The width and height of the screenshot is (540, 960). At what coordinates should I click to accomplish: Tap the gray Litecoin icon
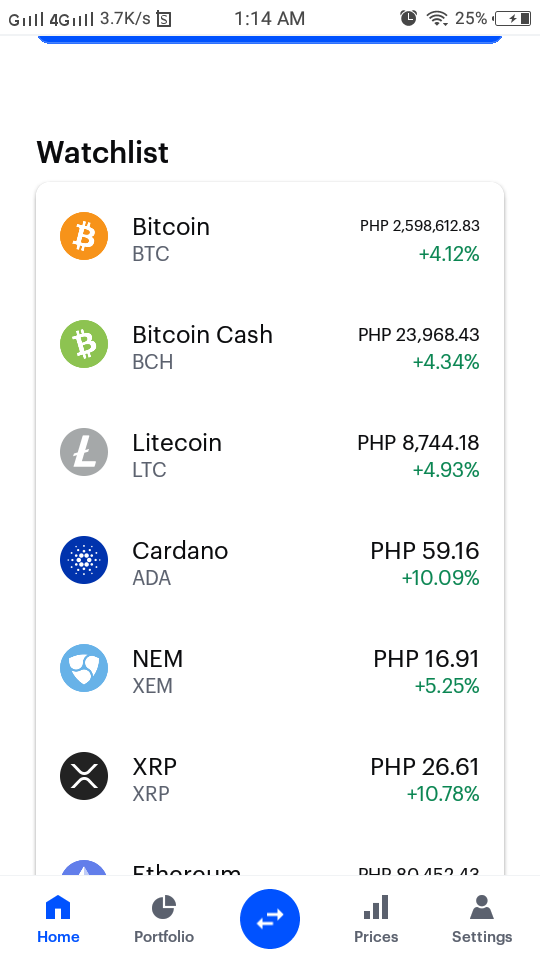(84, 452)
